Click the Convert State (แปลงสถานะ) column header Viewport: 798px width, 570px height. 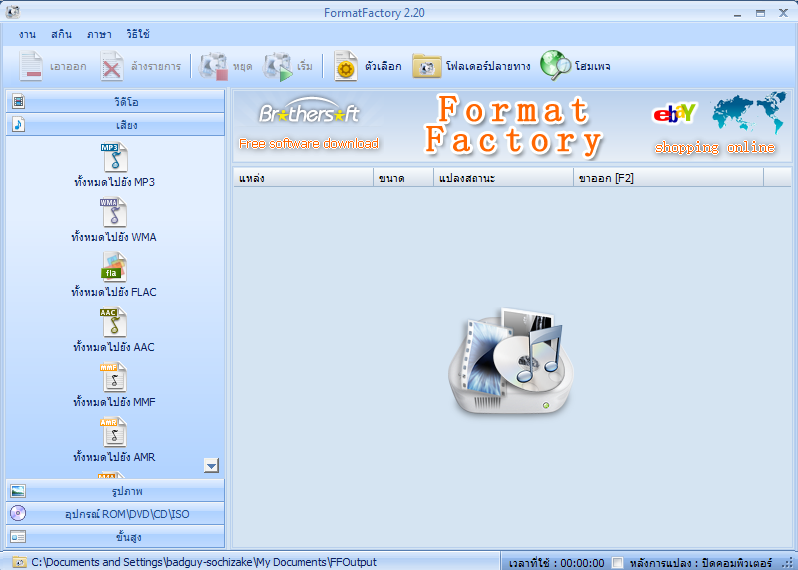tap(503, 178)
